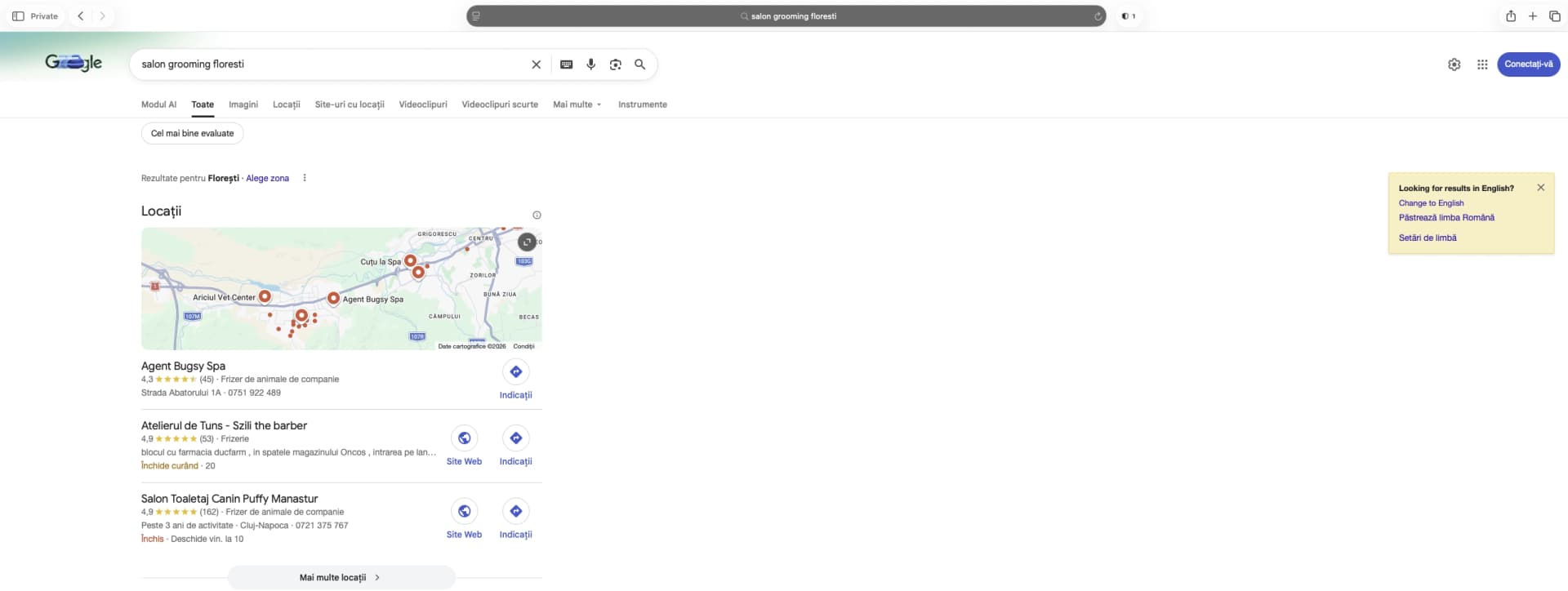Get directions icon for Atelierul de Tuns
Image resolution: width=1568 pixels, height=591 pixels.
(515, 438)
